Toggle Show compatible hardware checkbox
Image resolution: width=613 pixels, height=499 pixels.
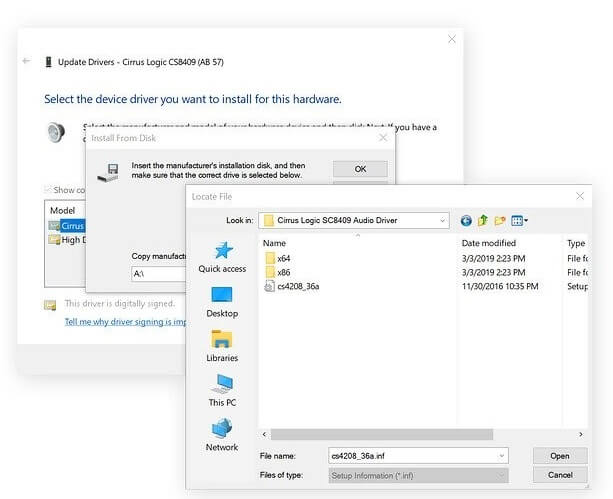[48, 190]
